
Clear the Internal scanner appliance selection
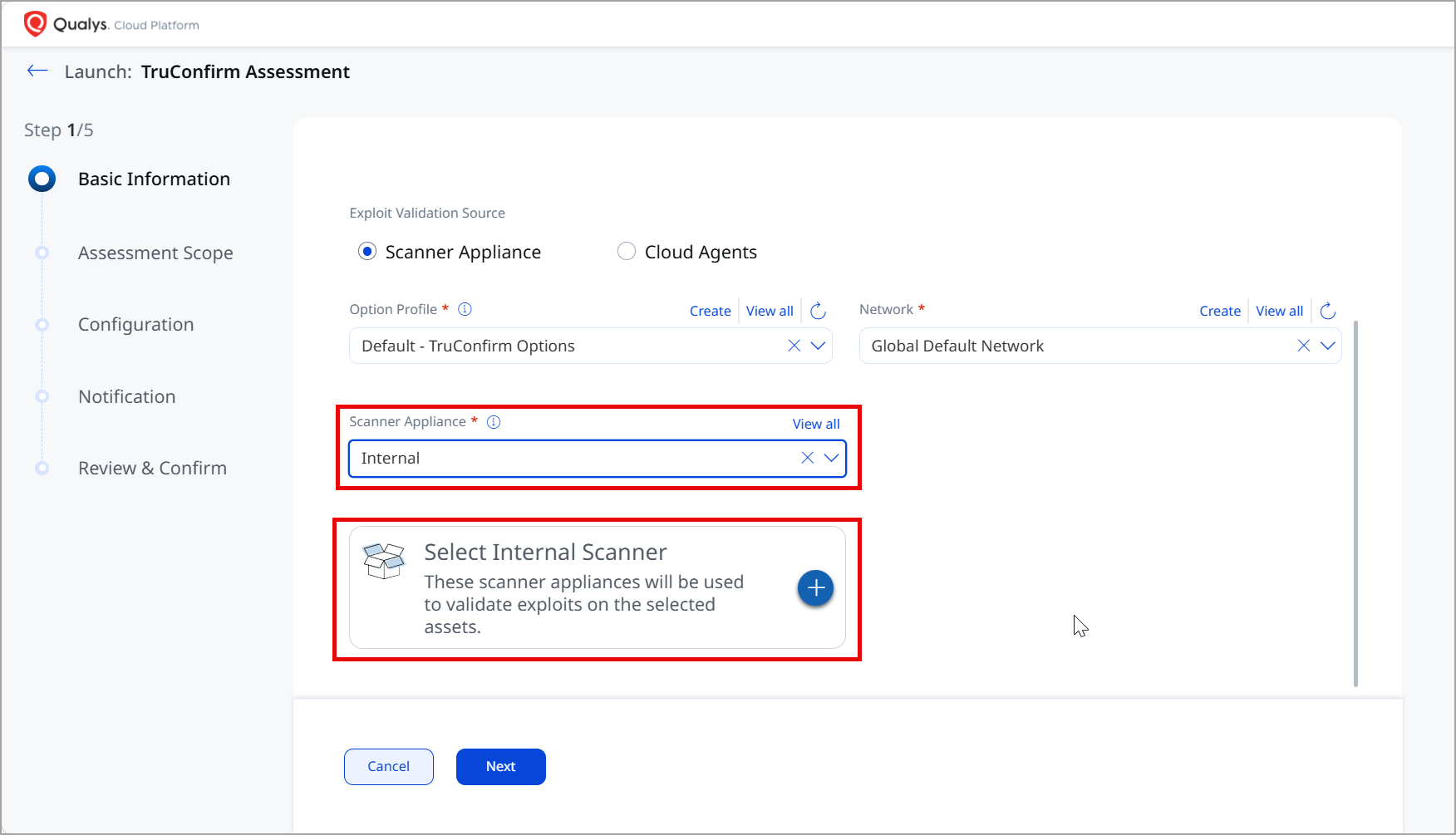(x=807, y=458)
